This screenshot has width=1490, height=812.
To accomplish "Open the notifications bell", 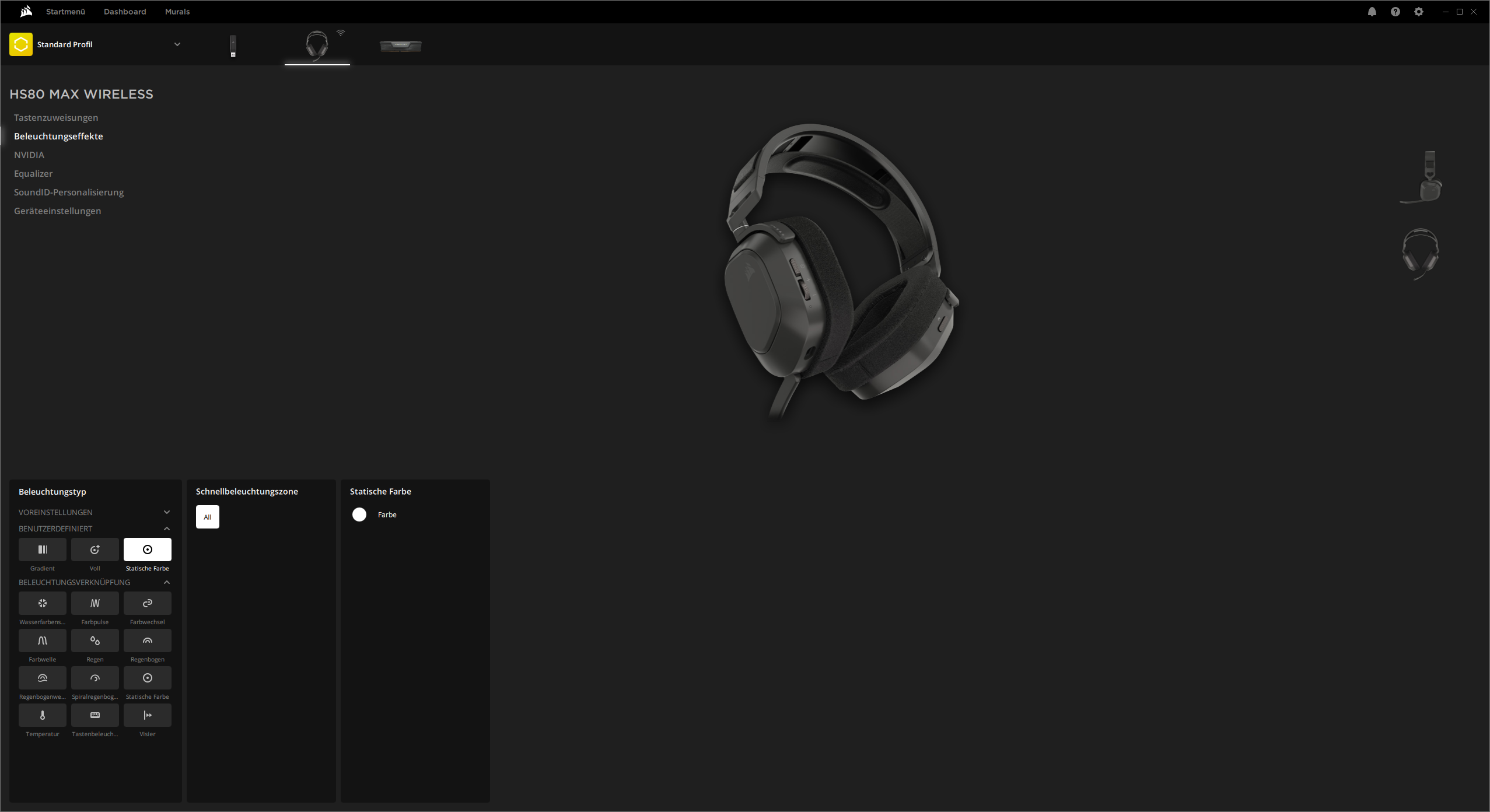I will [x=1372, y=11].
